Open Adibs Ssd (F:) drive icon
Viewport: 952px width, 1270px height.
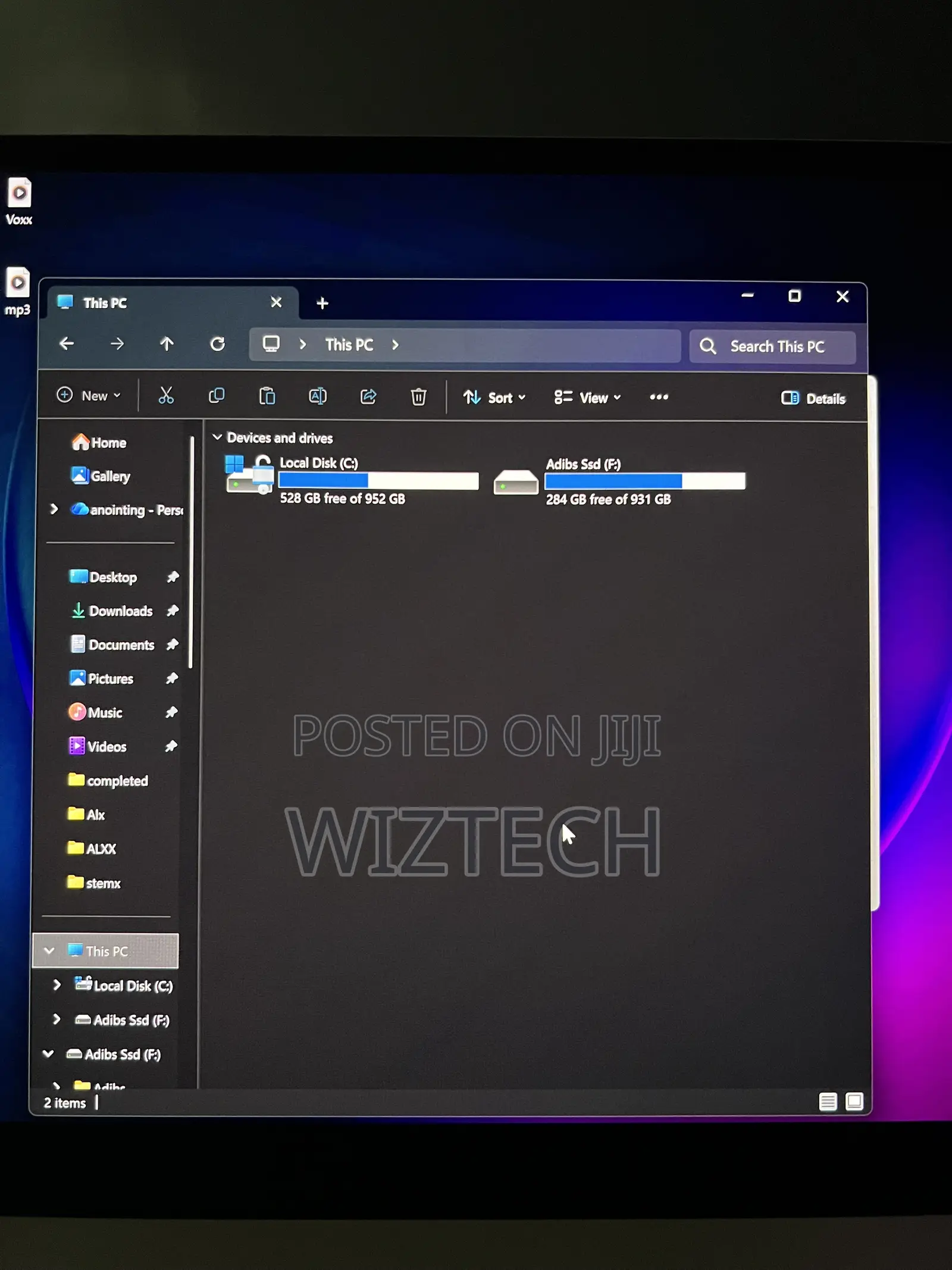[x=516, y=482]
